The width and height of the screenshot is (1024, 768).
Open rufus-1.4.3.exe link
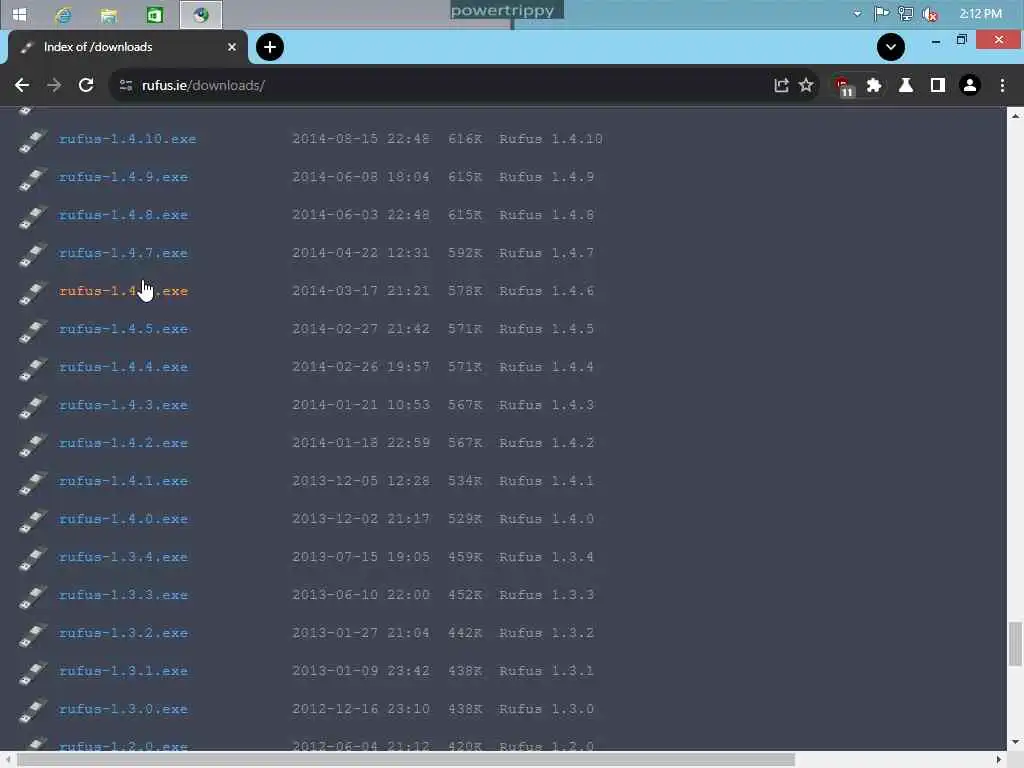(123, 405)
